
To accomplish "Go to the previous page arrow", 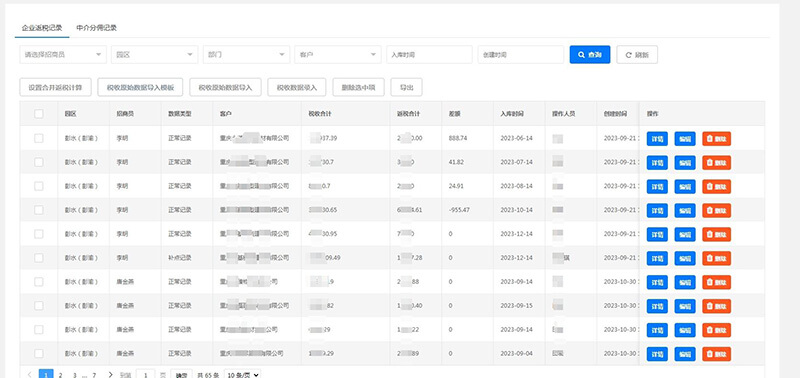I will [x=29, y=375].
